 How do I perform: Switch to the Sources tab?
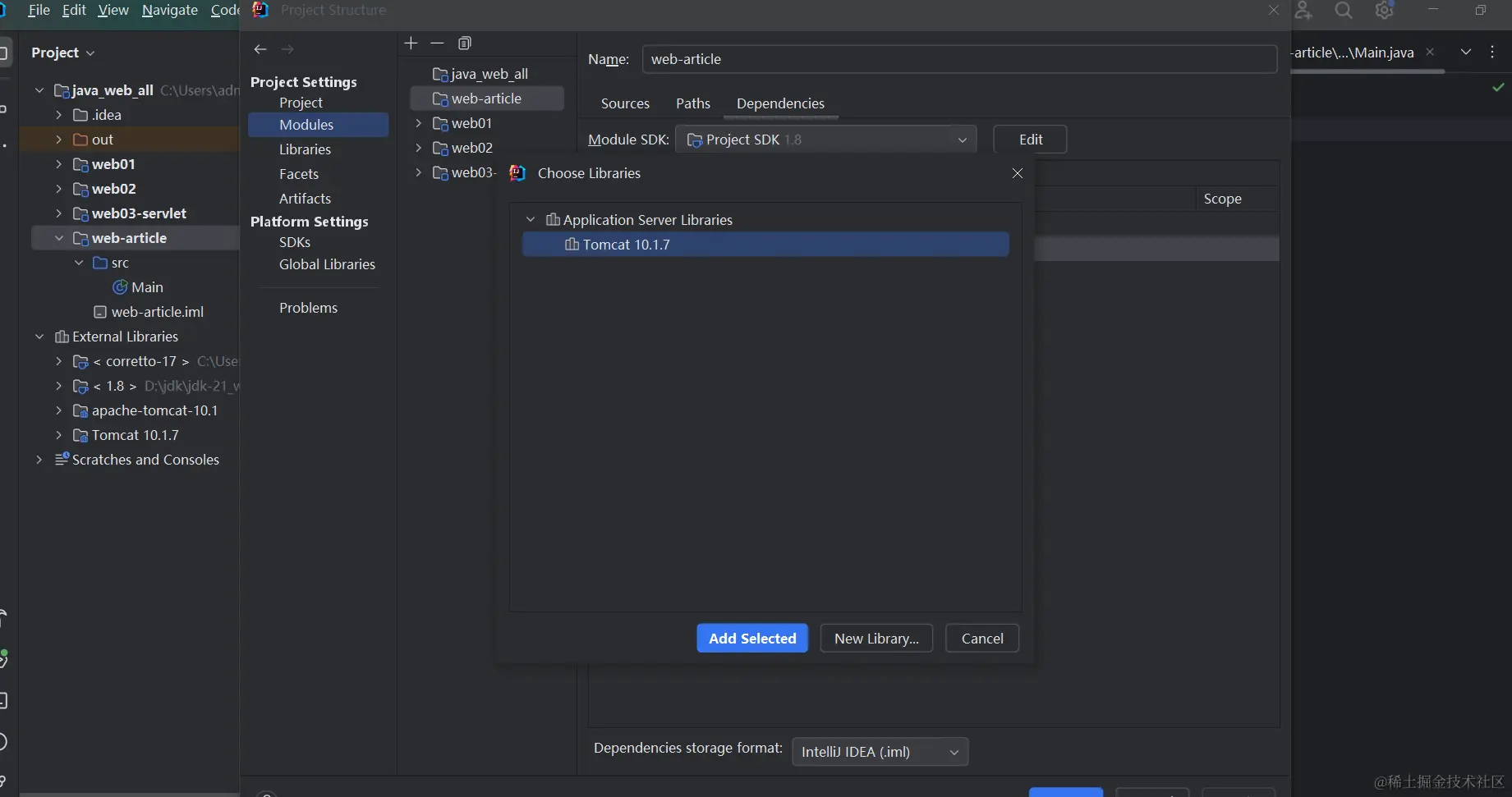(625, 103)
